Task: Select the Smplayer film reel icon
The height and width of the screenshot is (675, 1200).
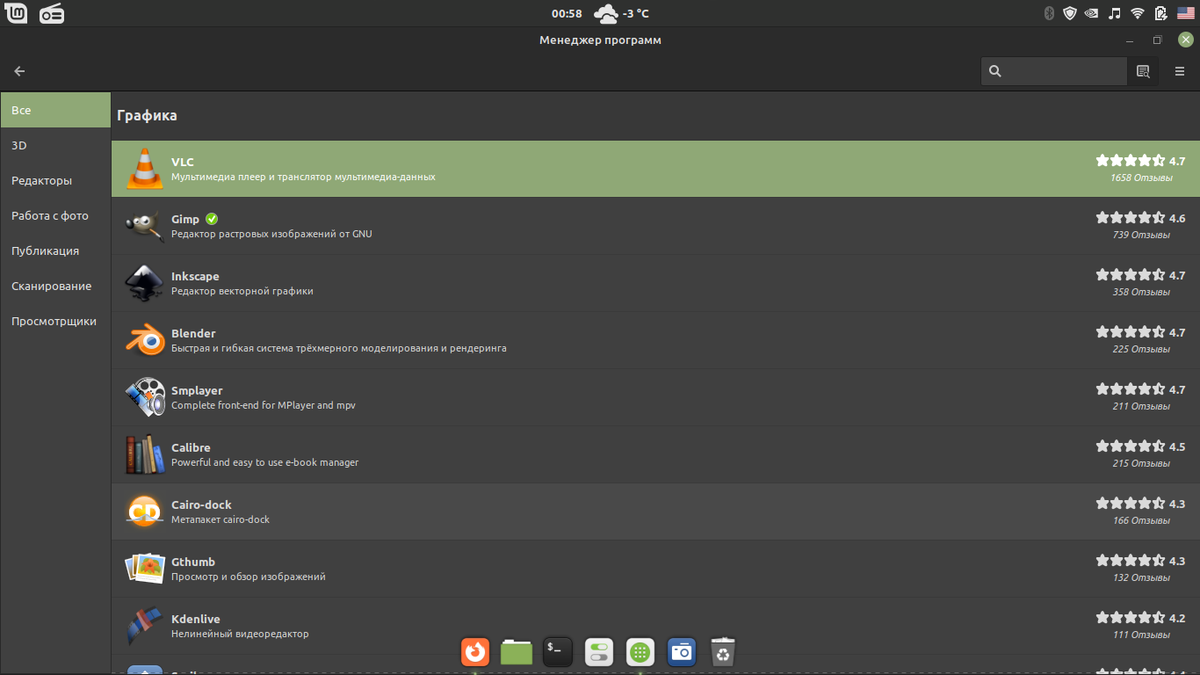Action: [x=145, y=397]
